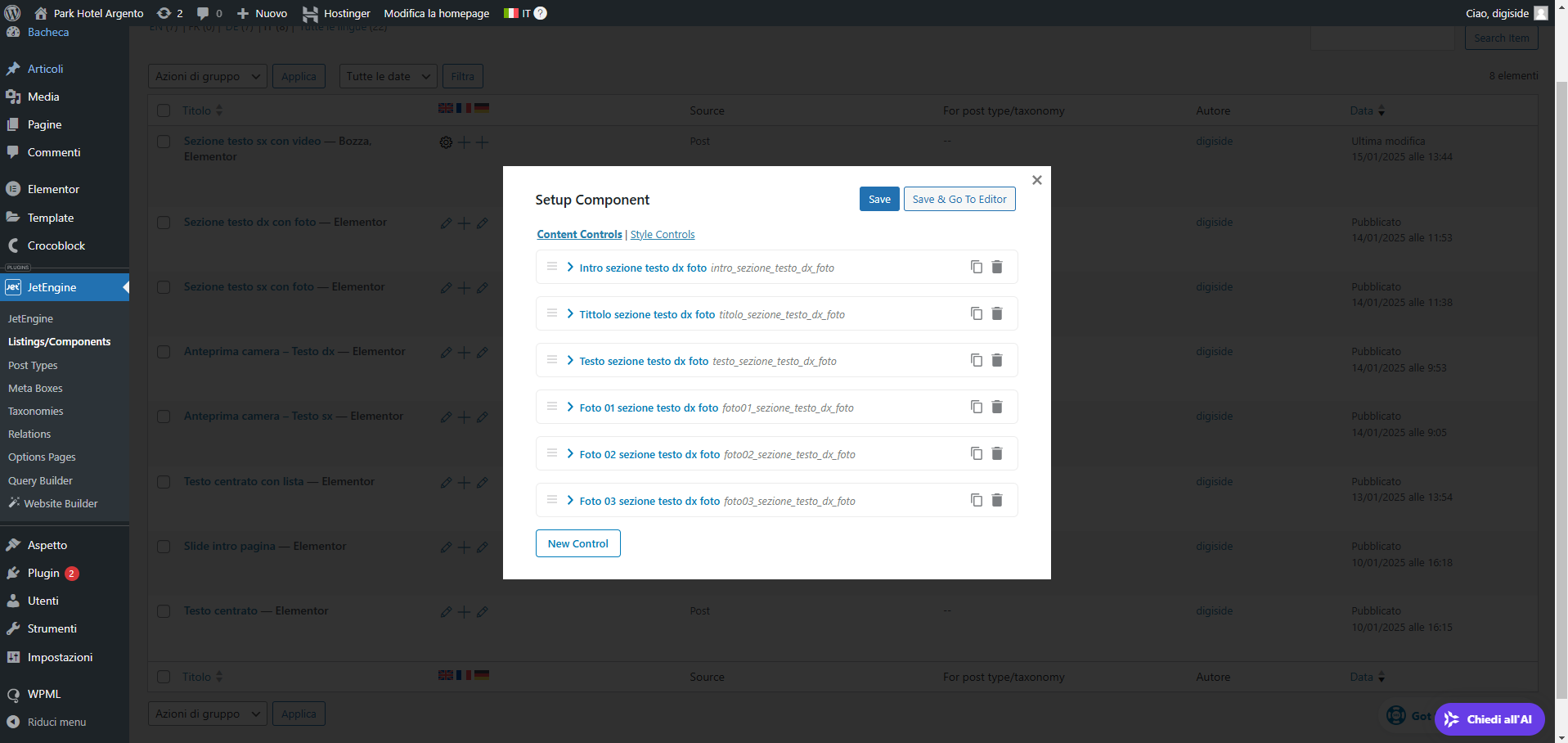Check the Sezione testo dx con foto row
1568x743 pixels.
coord(164,223)
